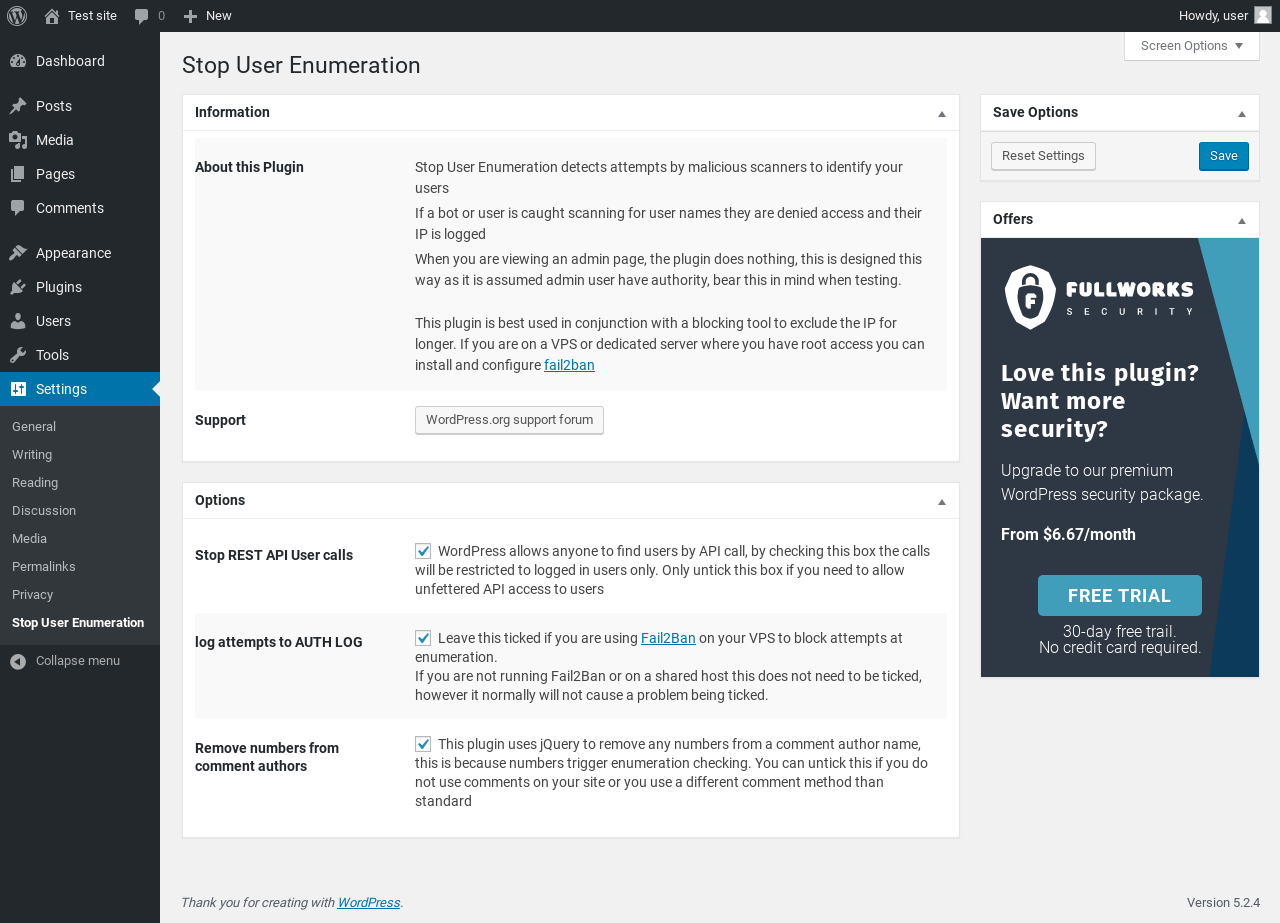
Task: Follow the WordPress footer link
Action: pos(369,902)
